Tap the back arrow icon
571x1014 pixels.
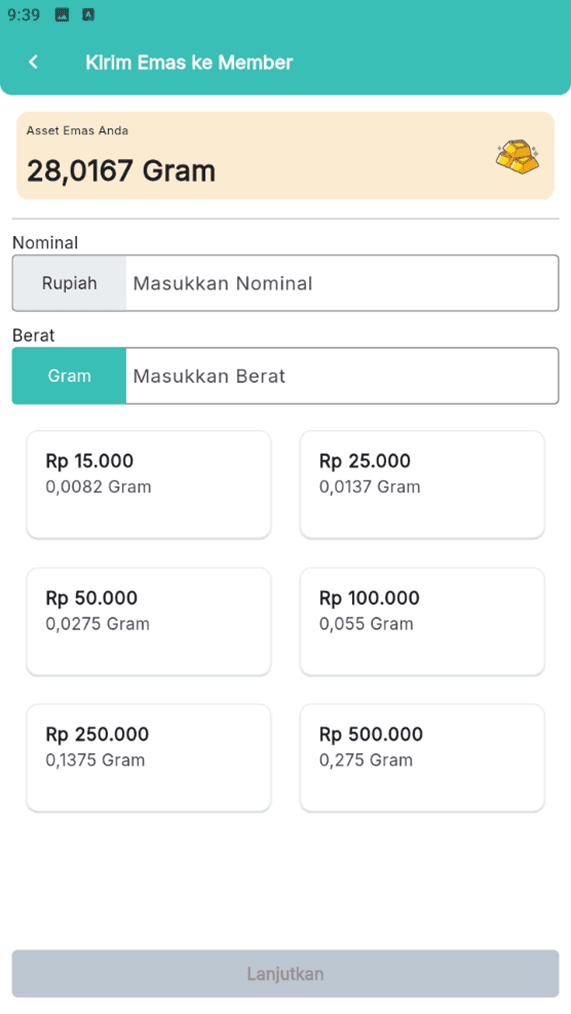pyautogui.click(x=34, y=62)
